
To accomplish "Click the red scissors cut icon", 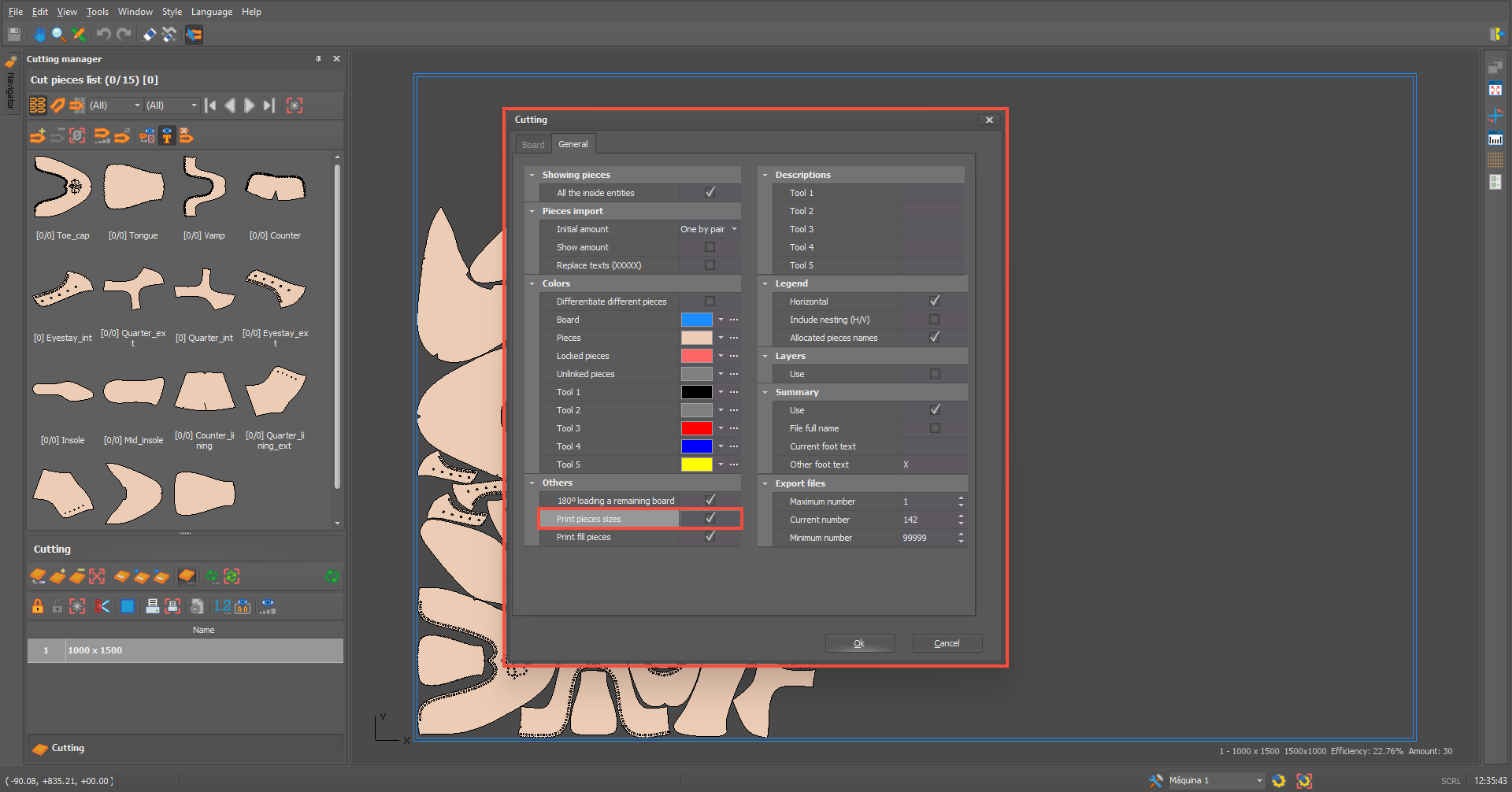I will 102,606.
